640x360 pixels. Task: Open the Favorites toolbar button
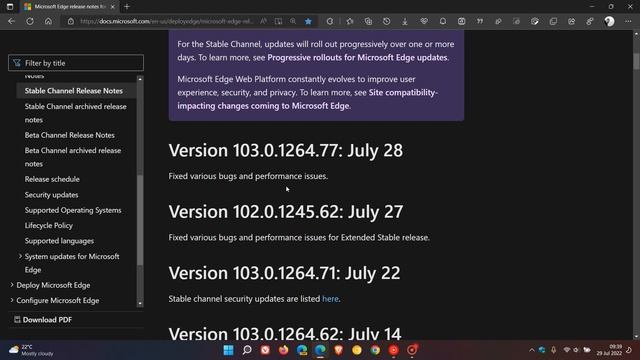(x=350, y=21)
